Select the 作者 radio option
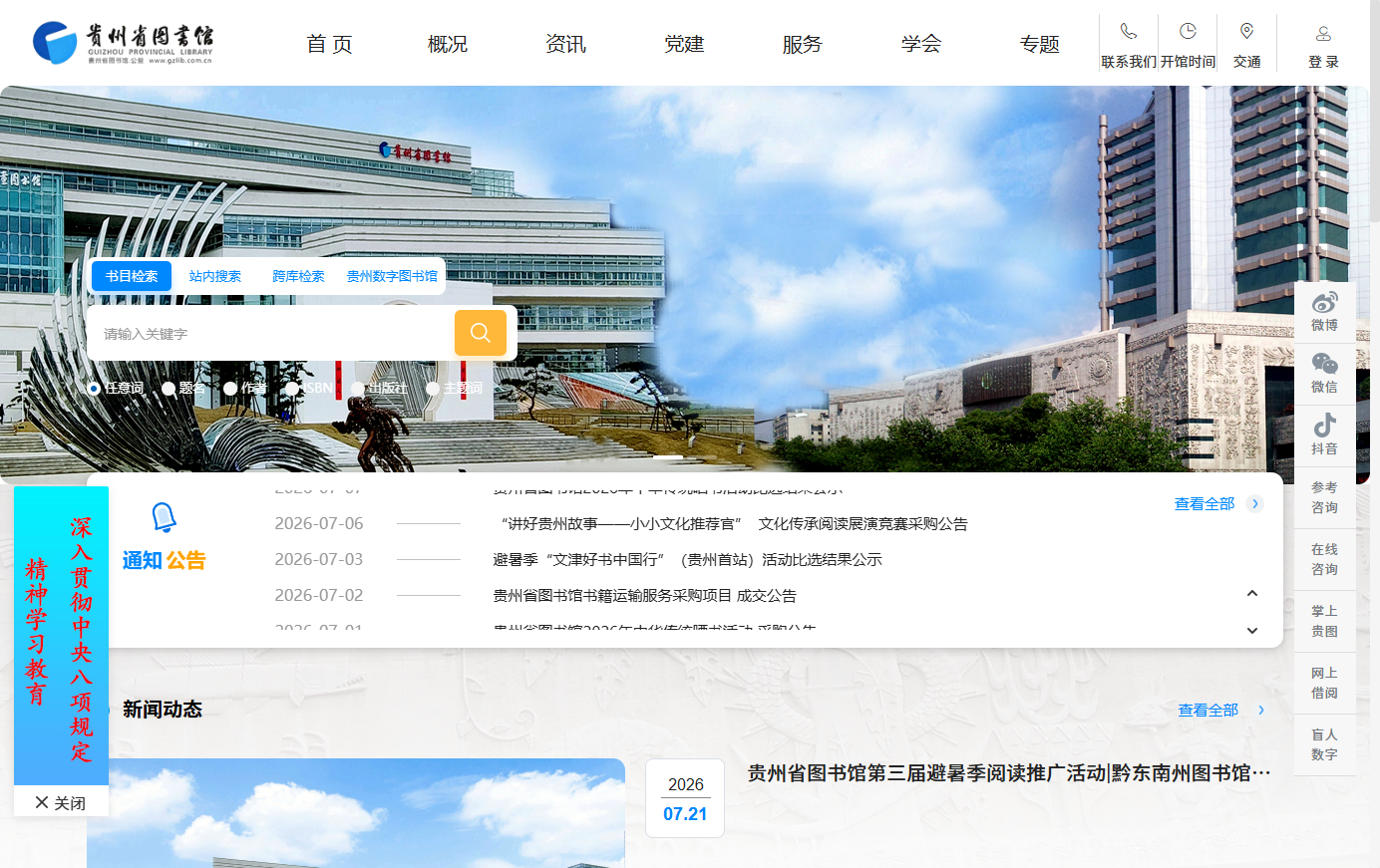1380x868 pixels. click(x=230, y=389)
